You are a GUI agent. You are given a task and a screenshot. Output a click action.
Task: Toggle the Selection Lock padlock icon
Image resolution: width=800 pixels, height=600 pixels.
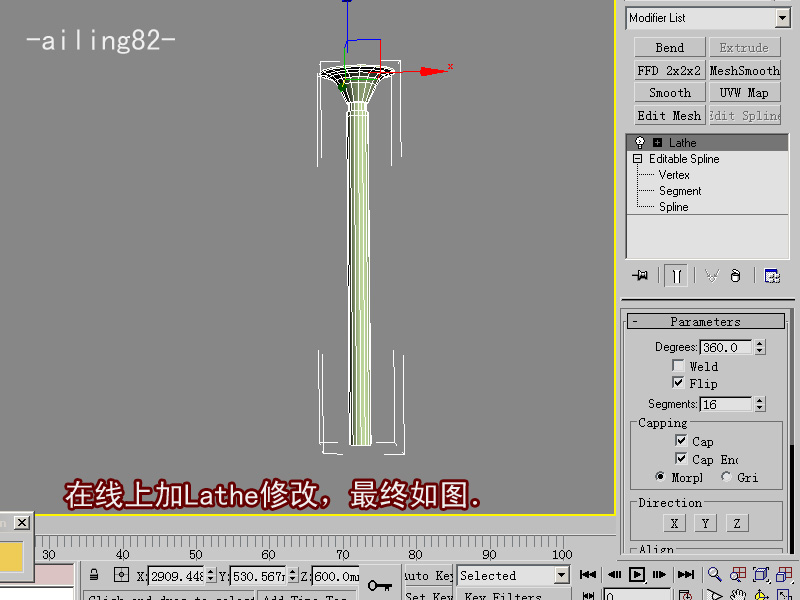(x=94, y=576)
